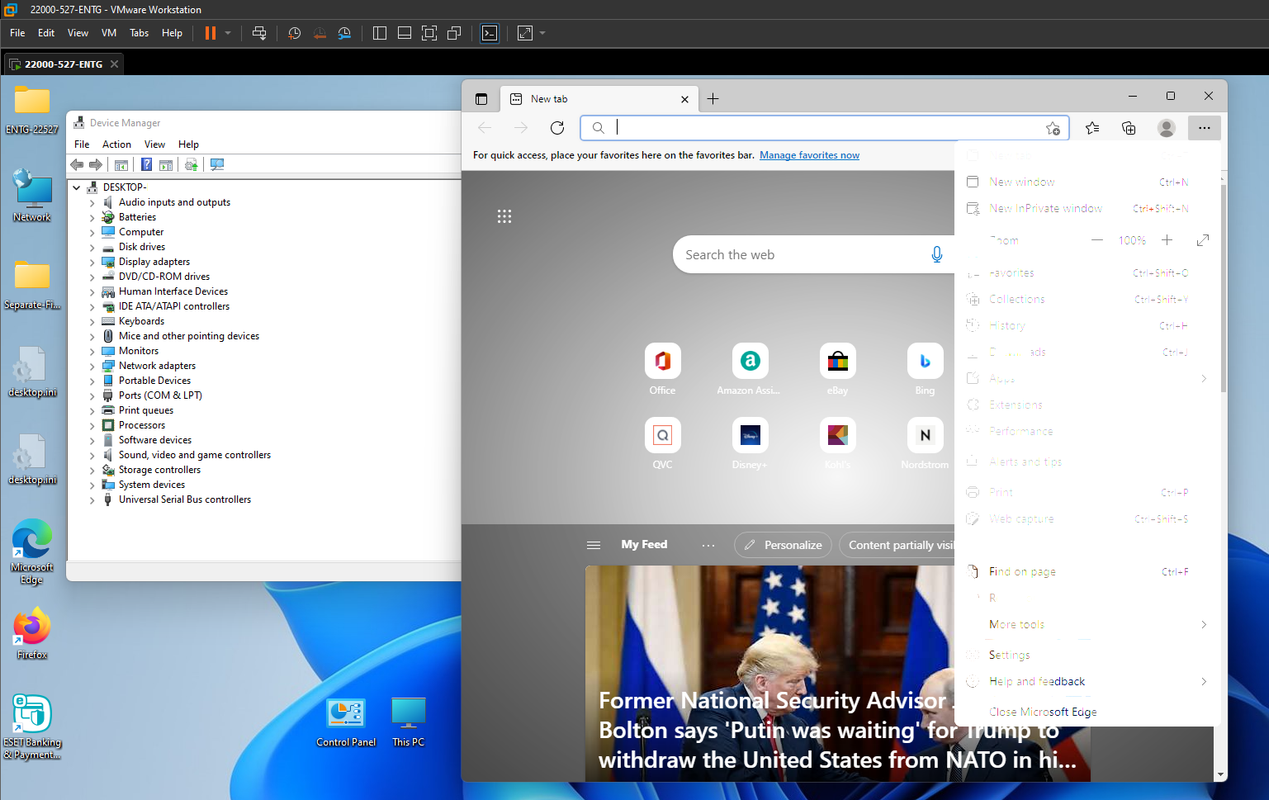Click the update driver icon in Device Manager
This screenshot has height=800, width=1269.
(191, 165)
